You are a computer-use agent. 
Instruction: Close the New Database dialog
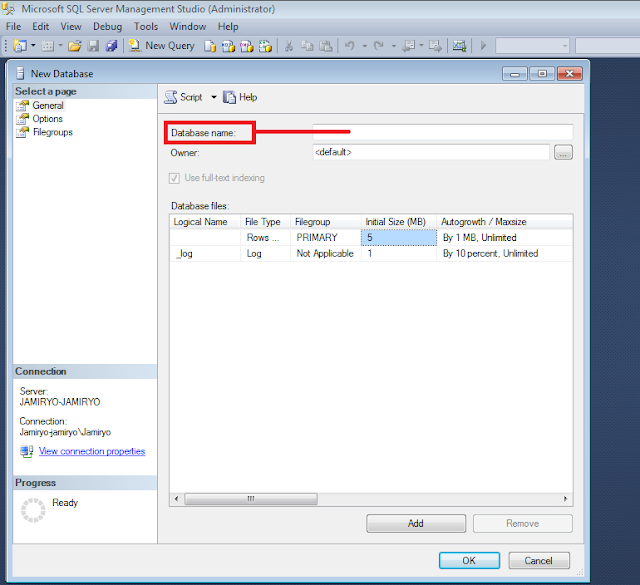click(x=569, y=74)
